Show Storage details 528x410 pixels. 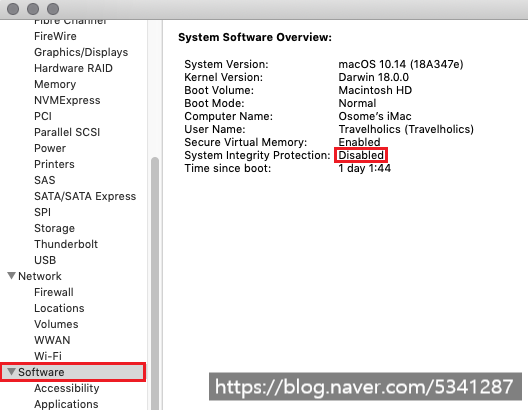pyautogui.click(x=55, y=228)
